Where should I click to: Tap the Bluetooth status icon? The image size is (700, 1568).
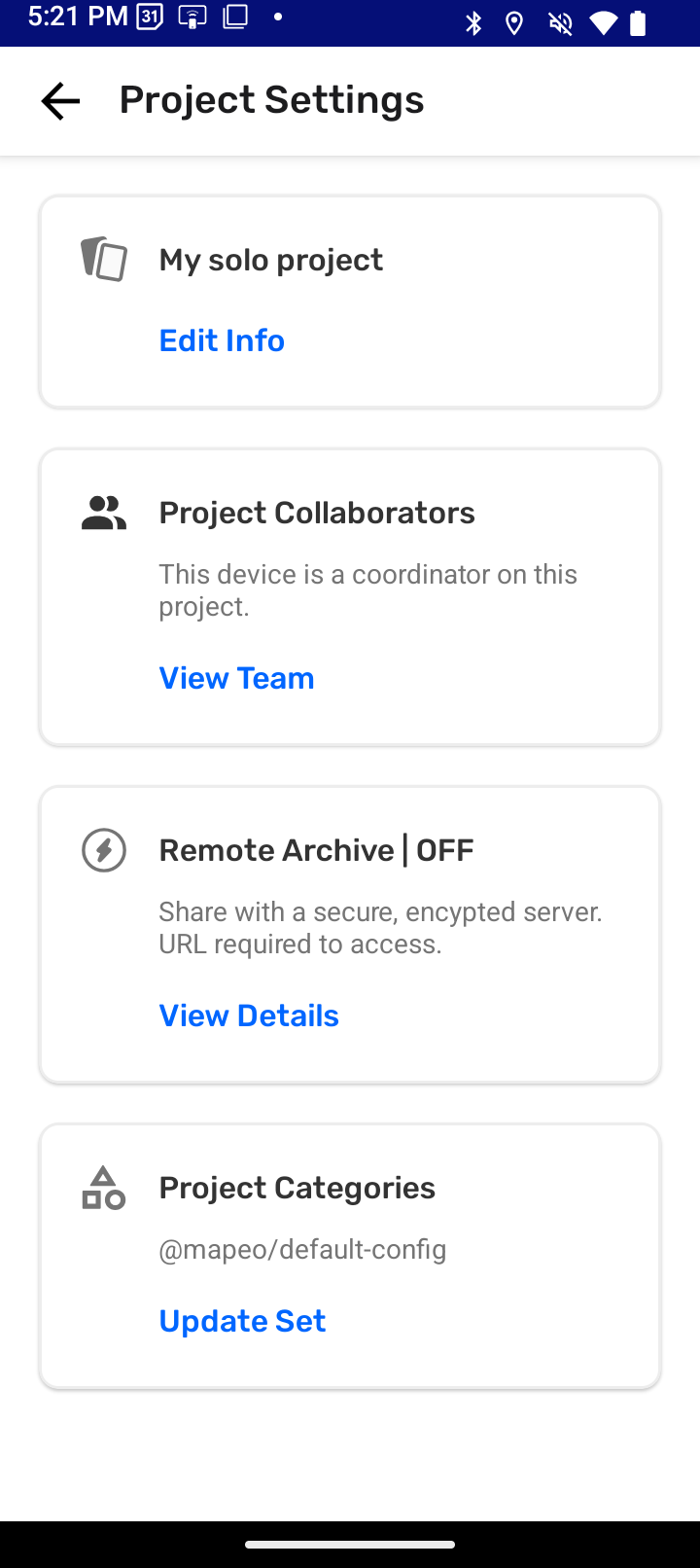[x=473, y=22]
